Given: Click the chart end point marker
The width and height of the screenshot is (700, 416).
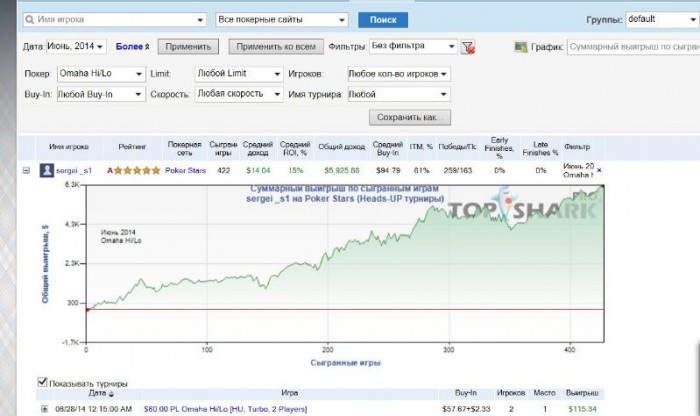Looking at the screenshot, I should [603, 187].
